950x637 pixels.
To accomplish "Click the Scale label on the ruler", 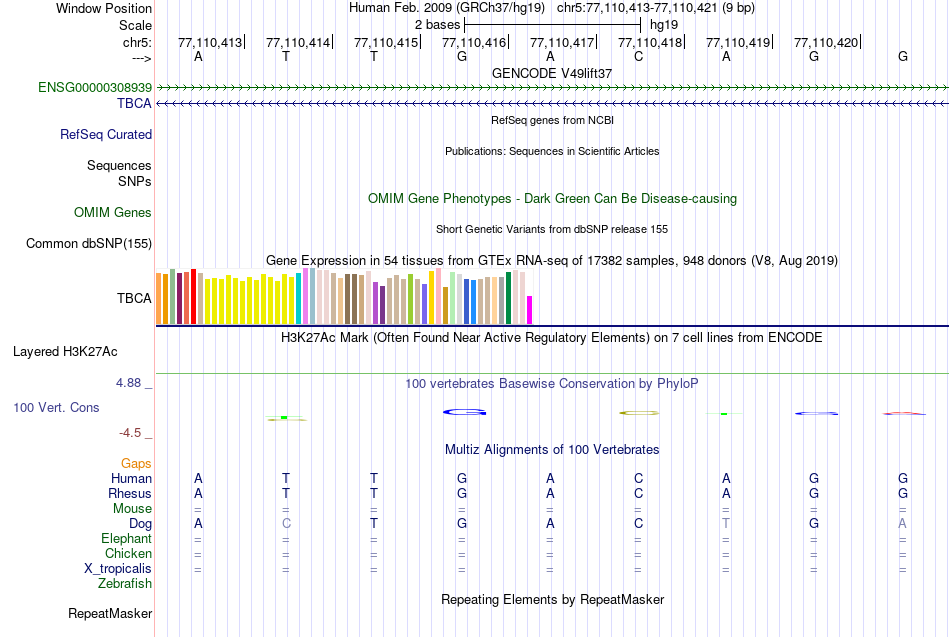I will pyautogui.click(x=135, y=25).
